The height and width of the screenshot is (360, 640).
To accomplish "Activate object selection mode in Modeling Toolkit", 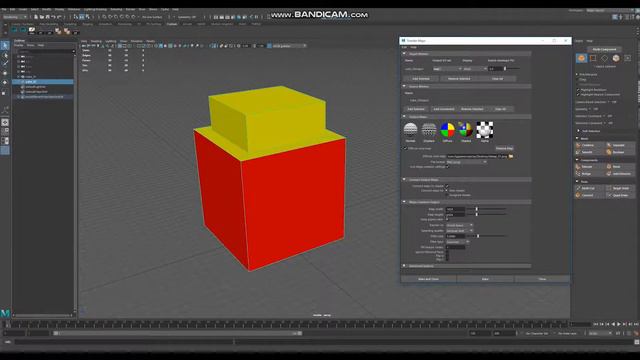I will 581,58.
